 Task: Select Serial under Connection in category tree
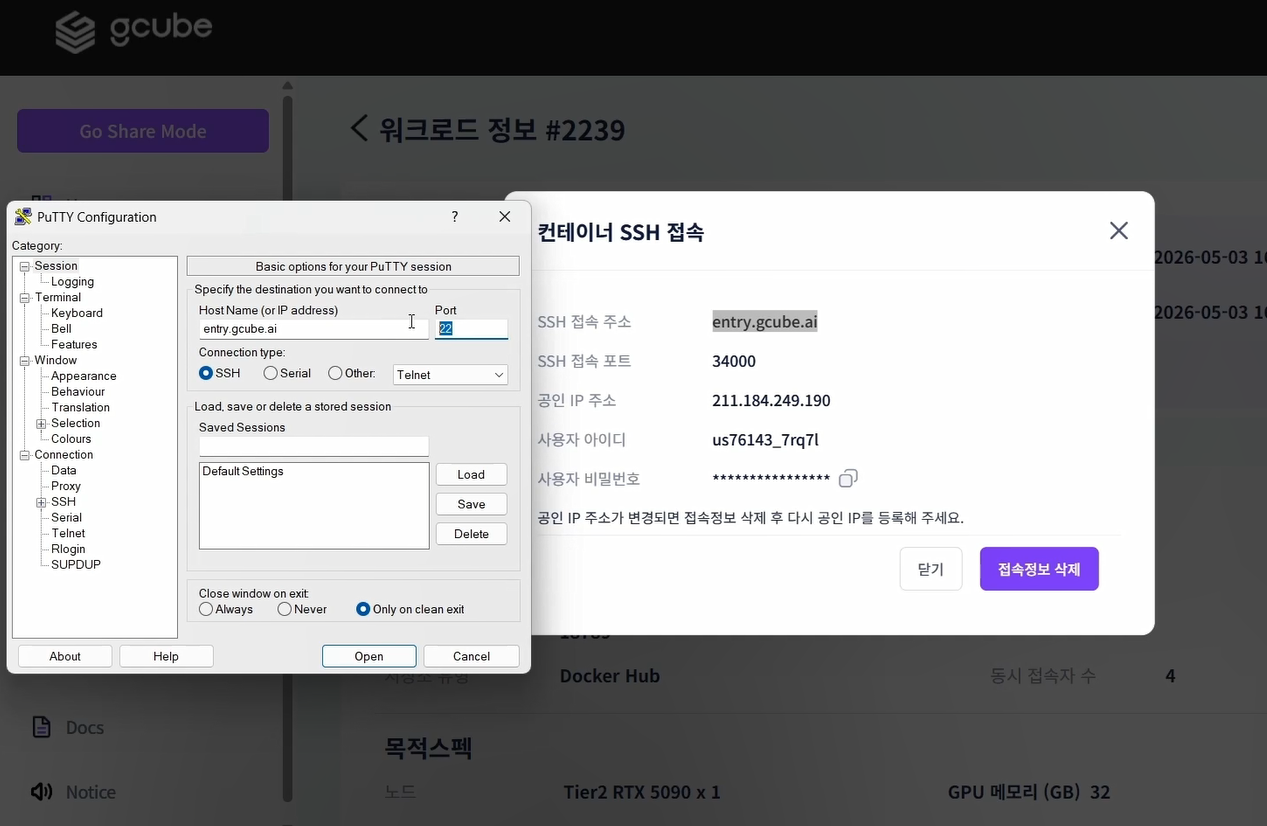click(x=67, y=518)
